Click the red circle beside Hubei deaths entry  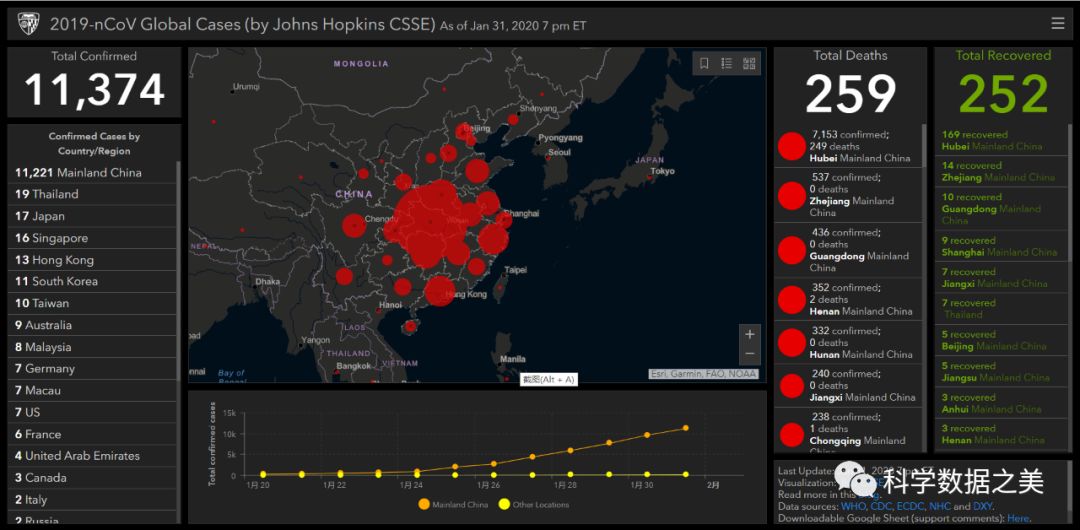pyautogui.click(x=792, y=147)
